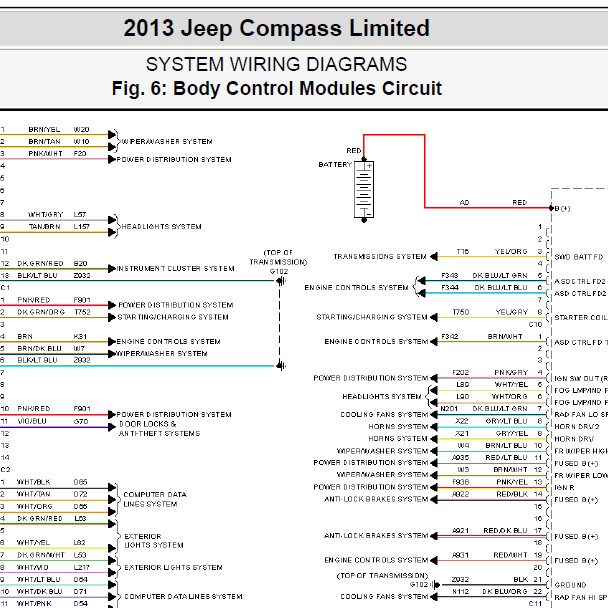Click Power Distribution System label on F20 wire
Viewport: 608px width, 608px height.
(x=174, y=159)
